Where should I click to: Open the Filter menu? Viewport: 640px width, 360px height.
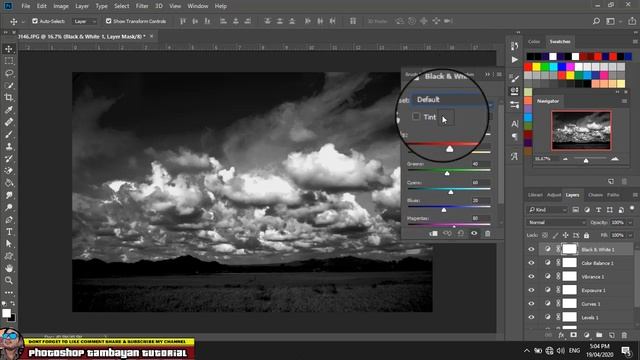click(142, 6)
